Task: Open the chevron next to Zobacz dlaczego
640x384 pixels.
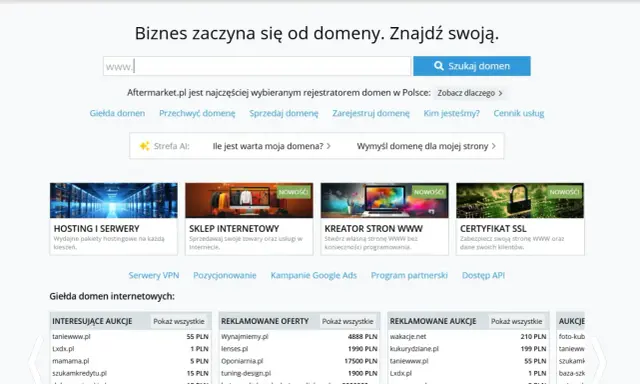Action: tap(500, 93)
